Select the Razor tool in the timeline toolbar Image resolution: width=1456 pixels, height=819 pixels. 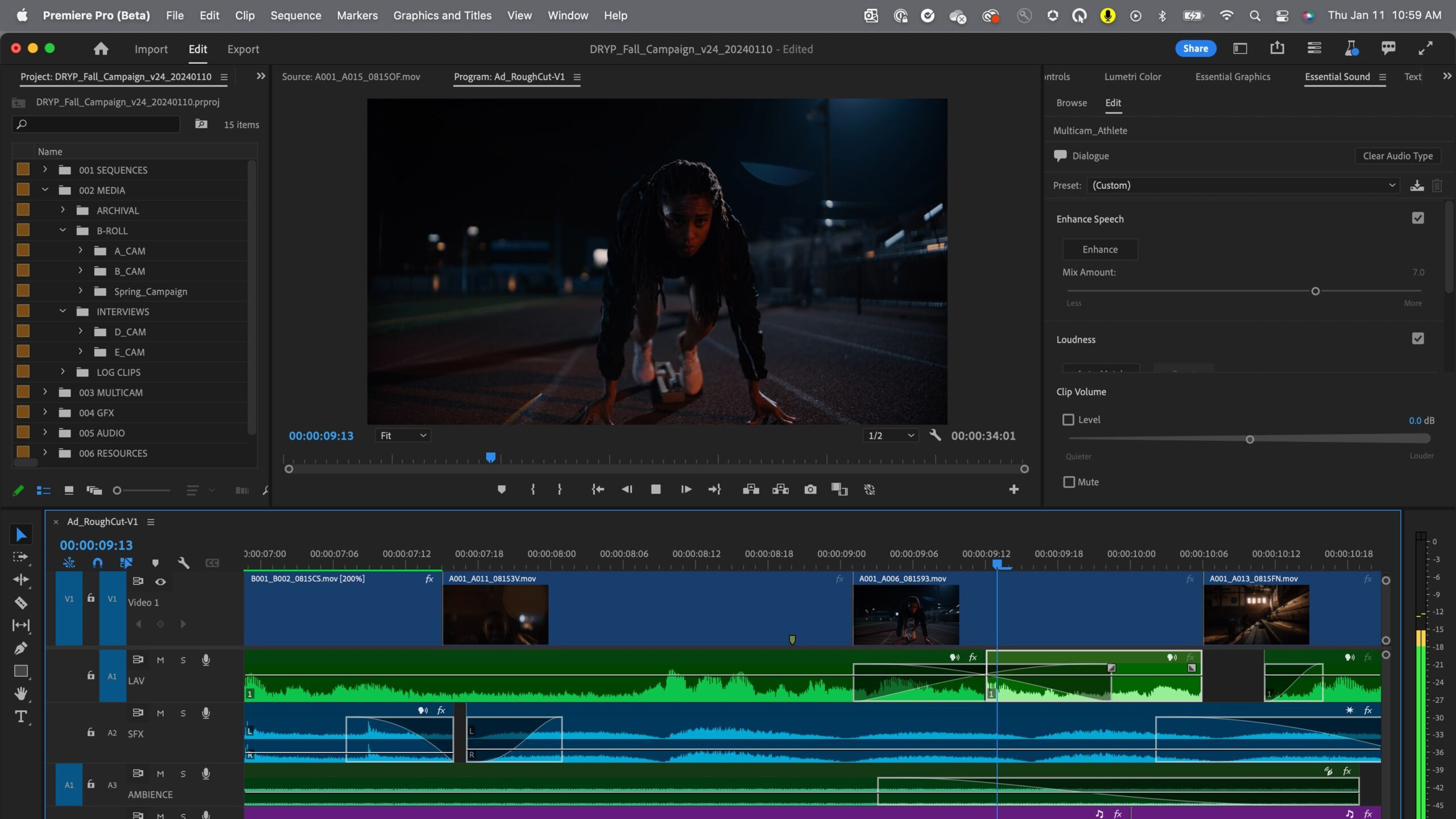21,603
